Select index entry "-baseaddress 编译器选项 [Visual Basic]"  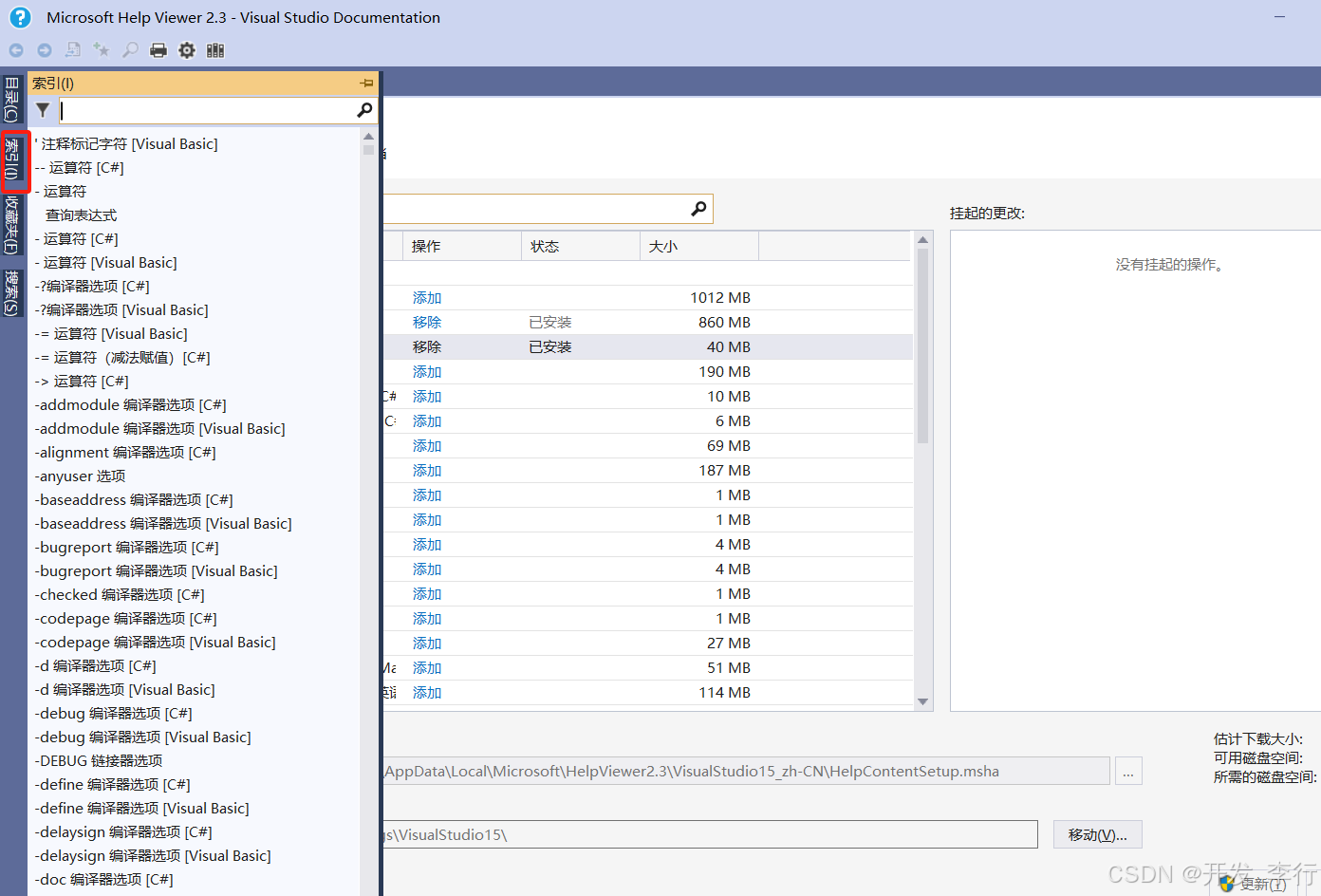click(x=163, y=524)
